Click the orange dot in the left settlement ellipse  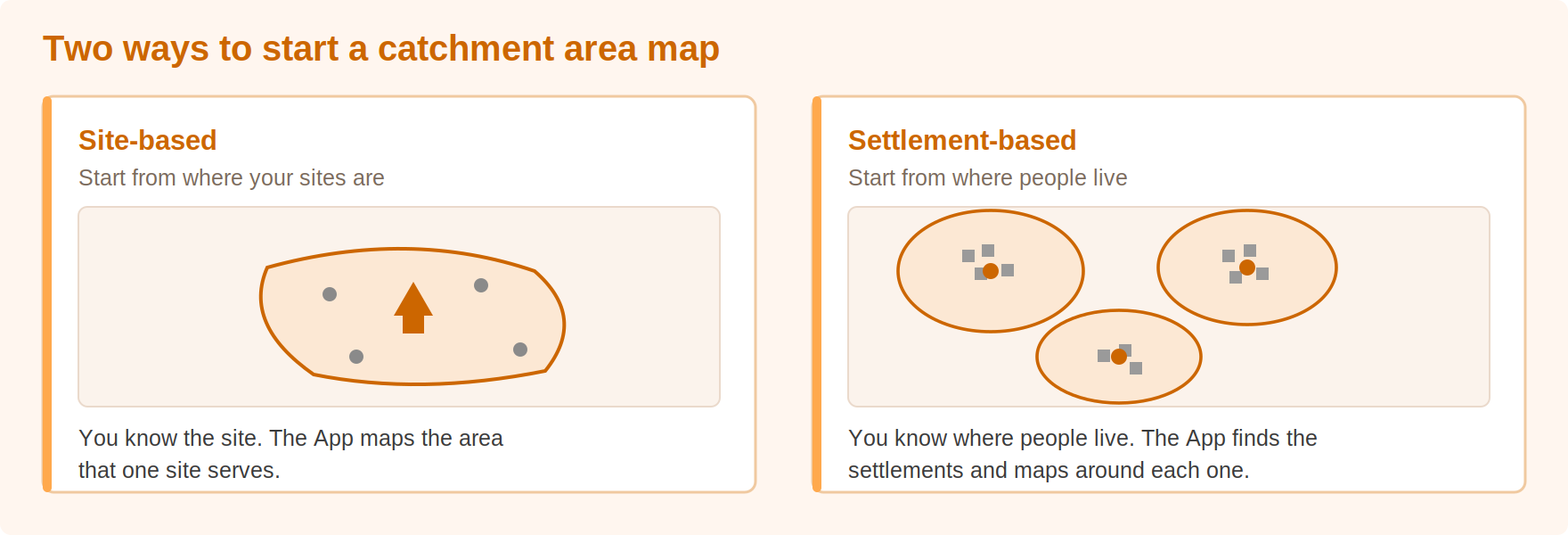click(x=991, y=271)
